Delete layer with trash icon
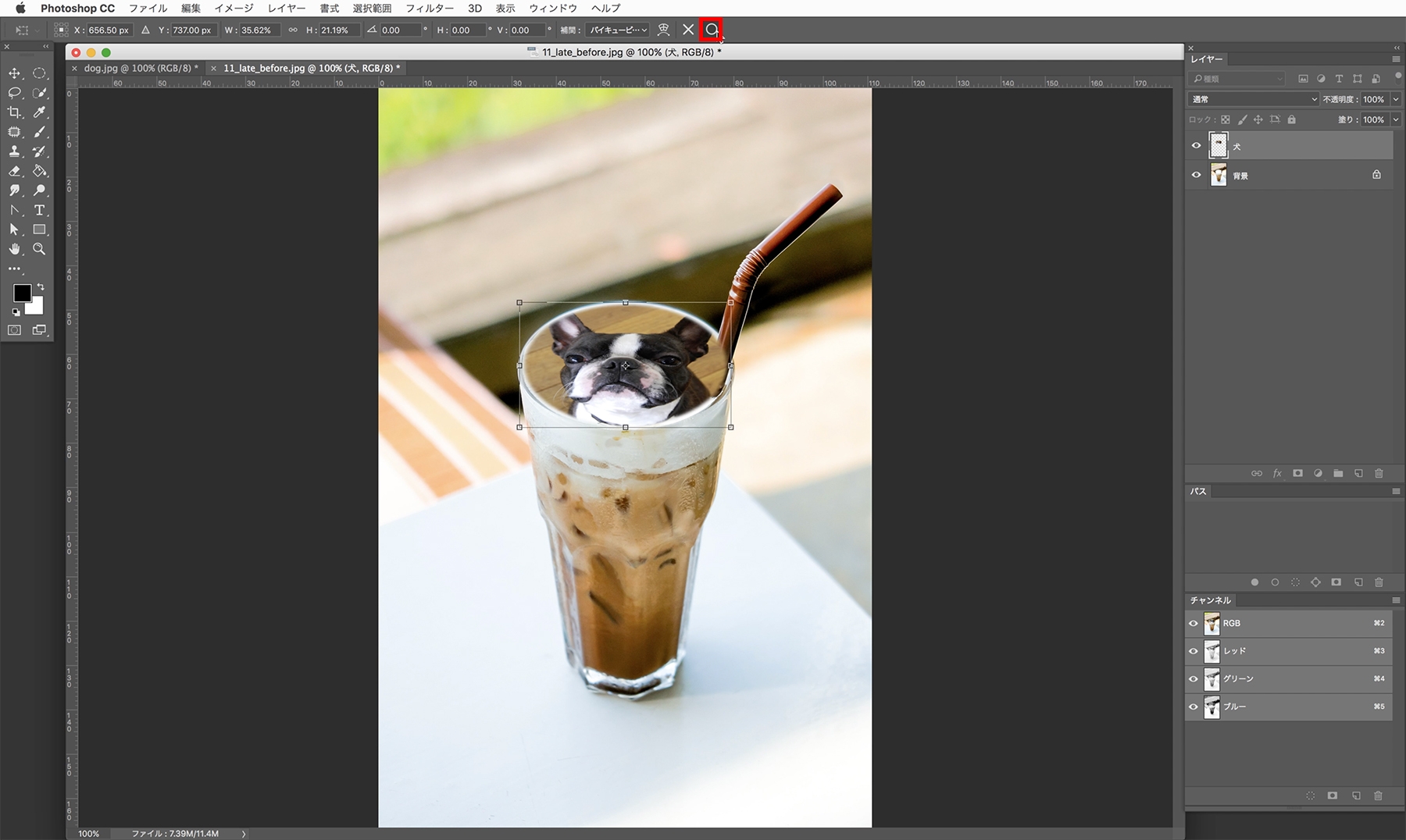Screen dimensions: 1406x840 click(x=1379, y=473)
